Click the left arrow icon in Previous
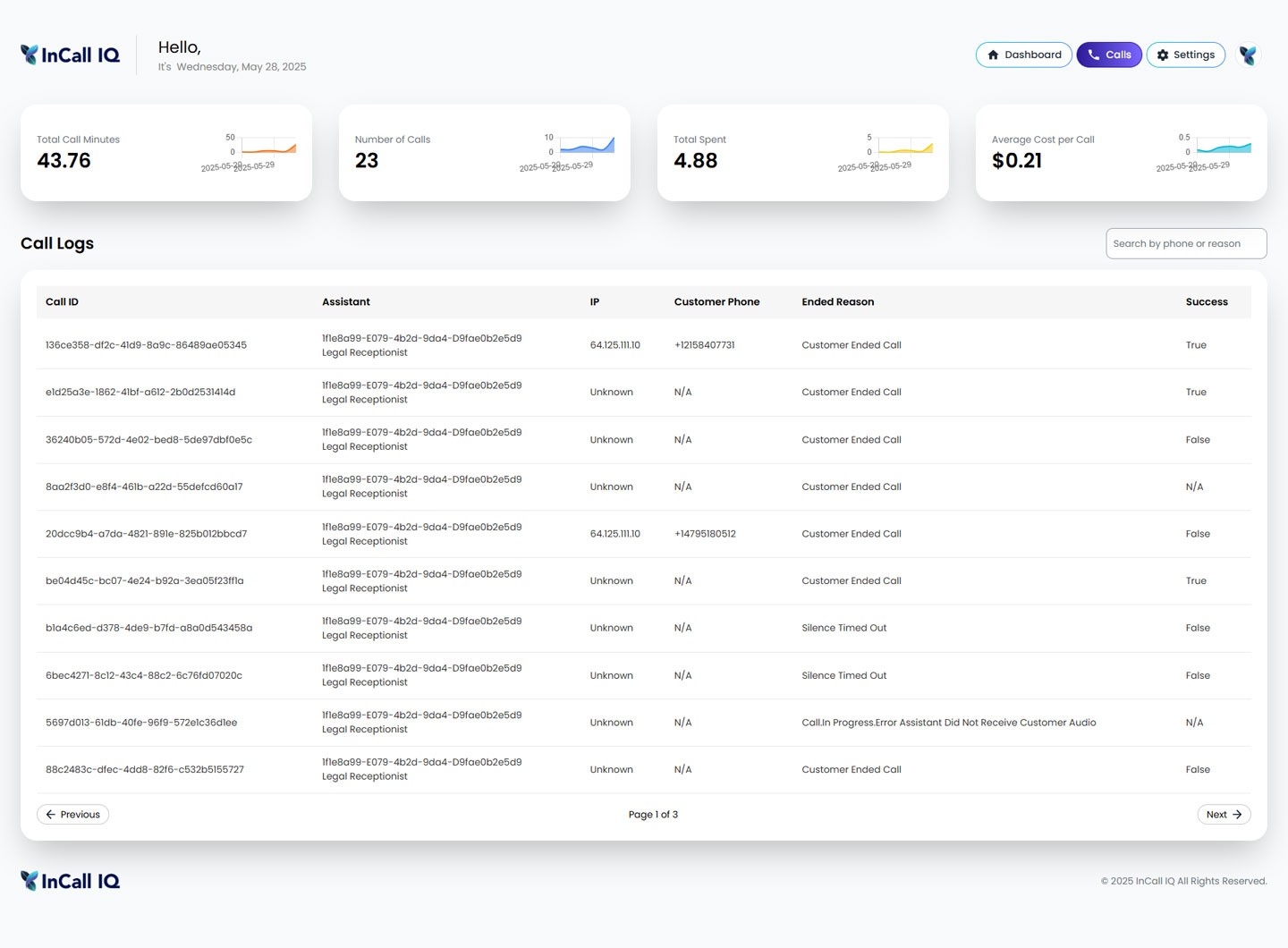This screenshot has width=1288, height=948. pos(51,815)
